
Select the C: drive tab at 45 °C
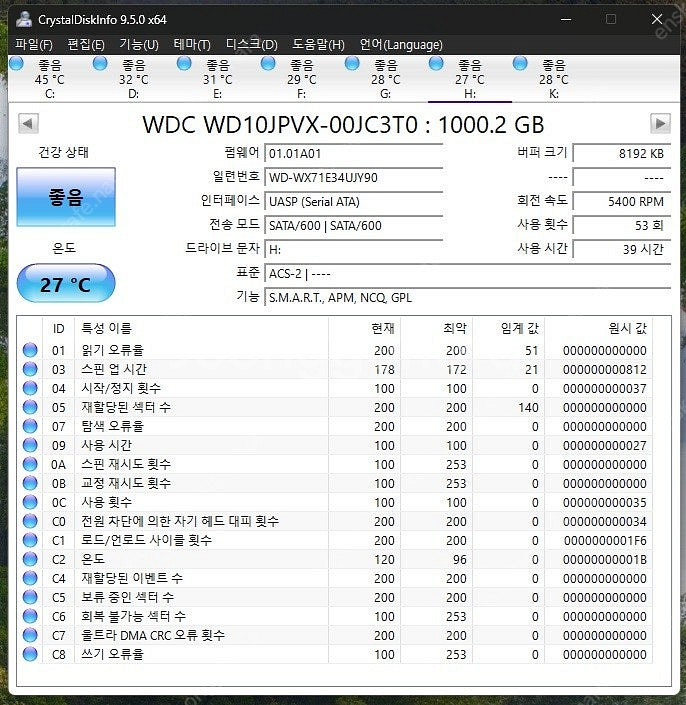pos(50,79)
